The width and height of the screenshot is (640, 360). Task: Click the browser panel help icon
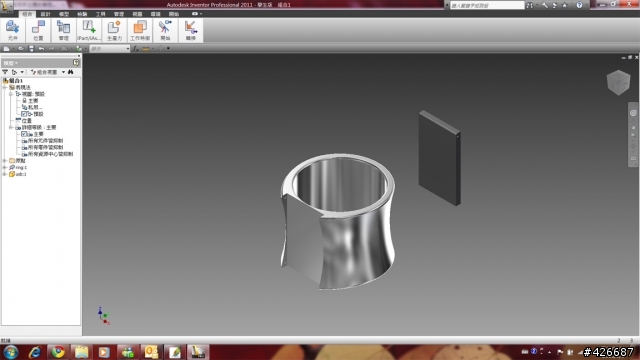(76, 62)
